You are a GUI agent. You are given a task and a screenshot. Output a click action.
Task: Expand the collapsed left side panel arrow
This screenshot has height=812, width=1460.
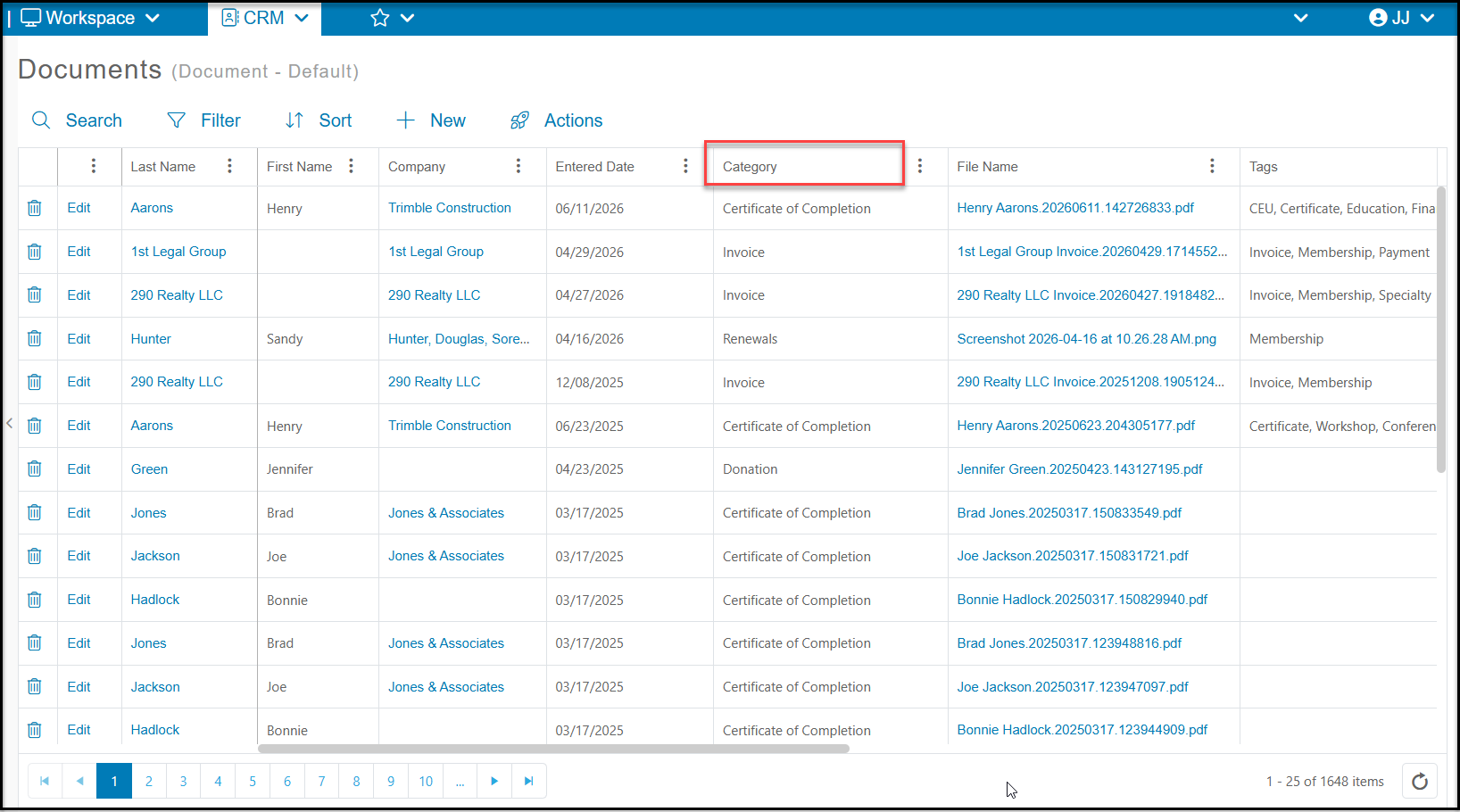tap(9, 423)
